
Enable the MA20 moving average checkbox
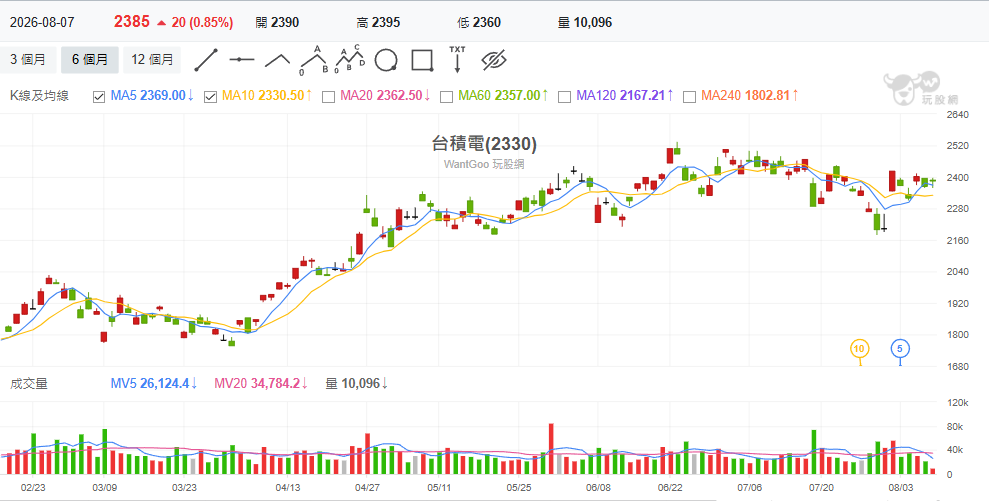pyautogui.click(x=328, y=97)
